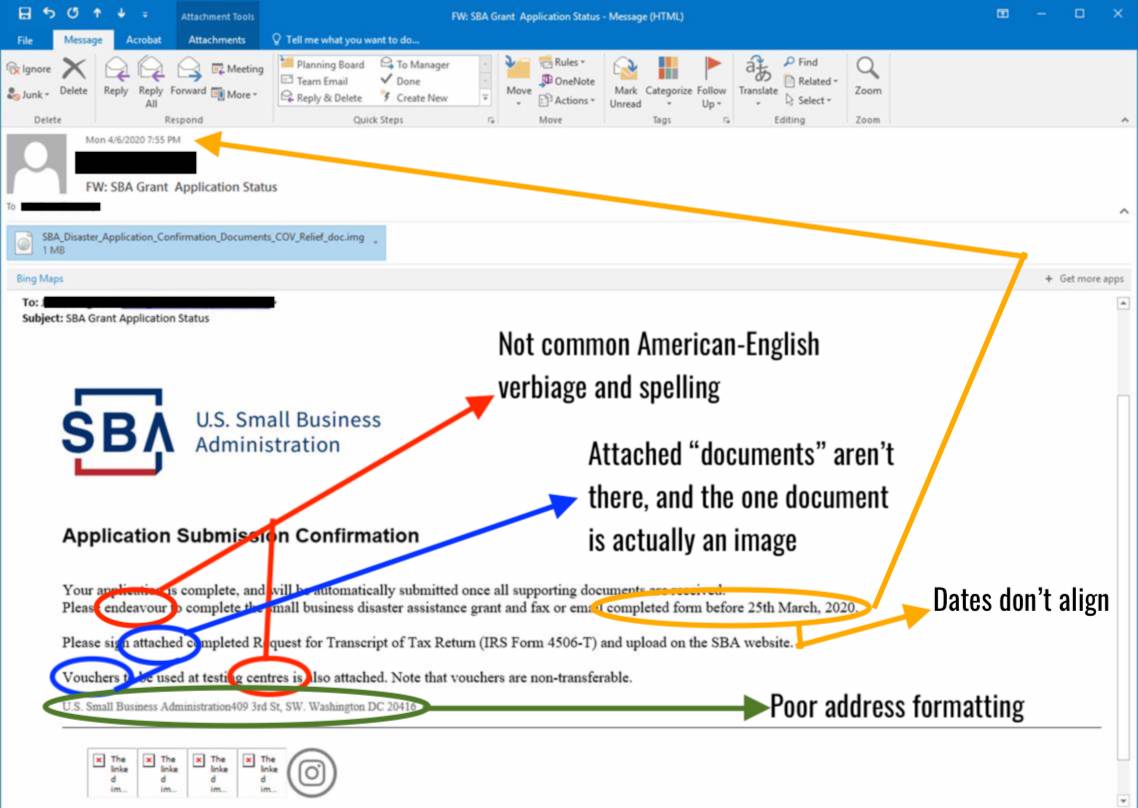The height and width of the screenshot is (808, 1138).
Task: Click the Ignore conversation button
Action: pyautogui.click(x=29, y=69)
